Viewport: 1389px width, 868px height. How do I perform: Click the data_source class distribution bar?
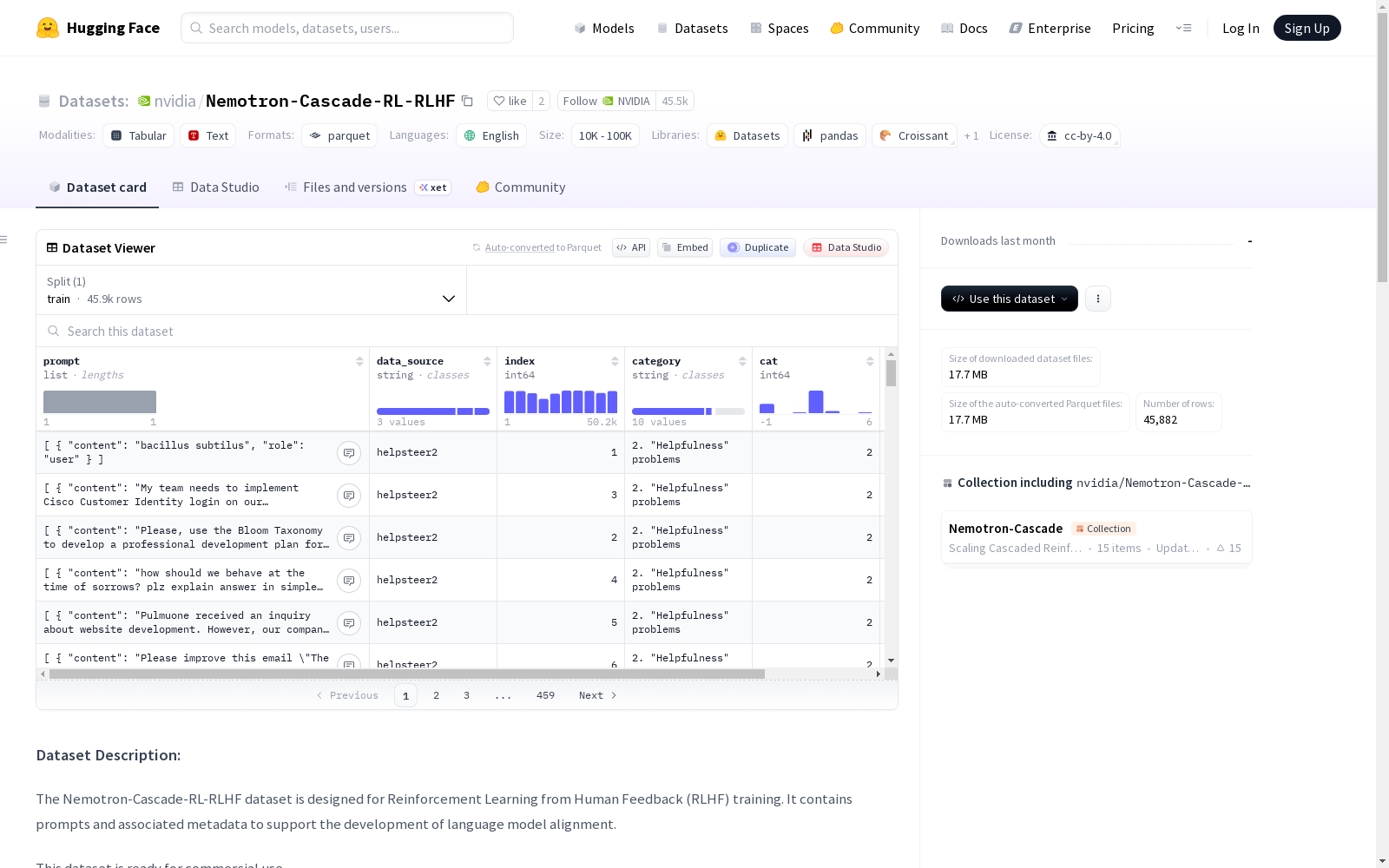pos(433,411)
